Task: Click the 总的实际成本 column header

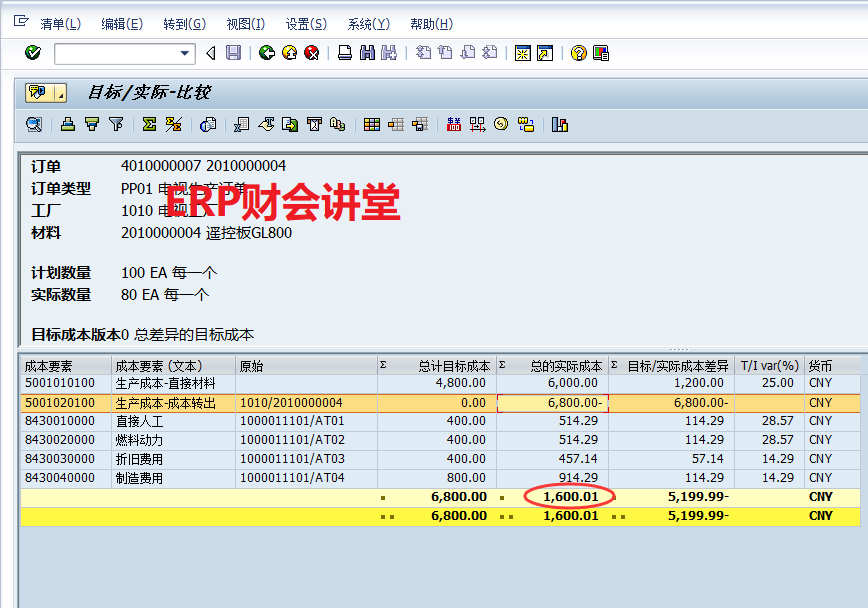Action: (558, 366)
